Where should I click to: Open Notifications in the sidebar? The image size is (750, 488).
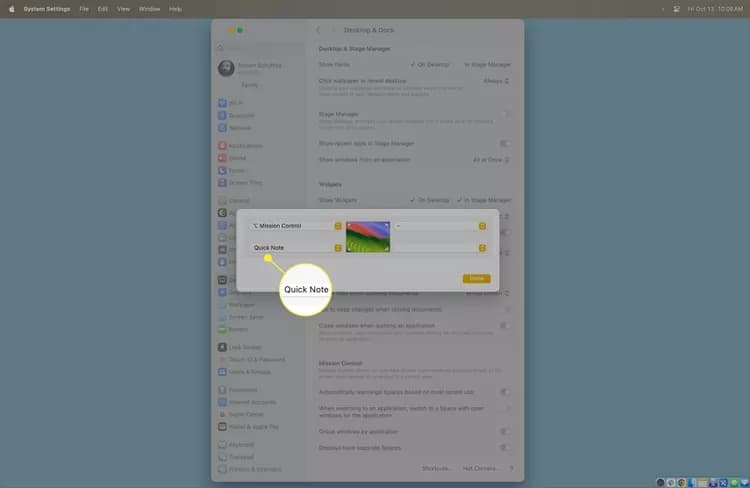[241, 145]
